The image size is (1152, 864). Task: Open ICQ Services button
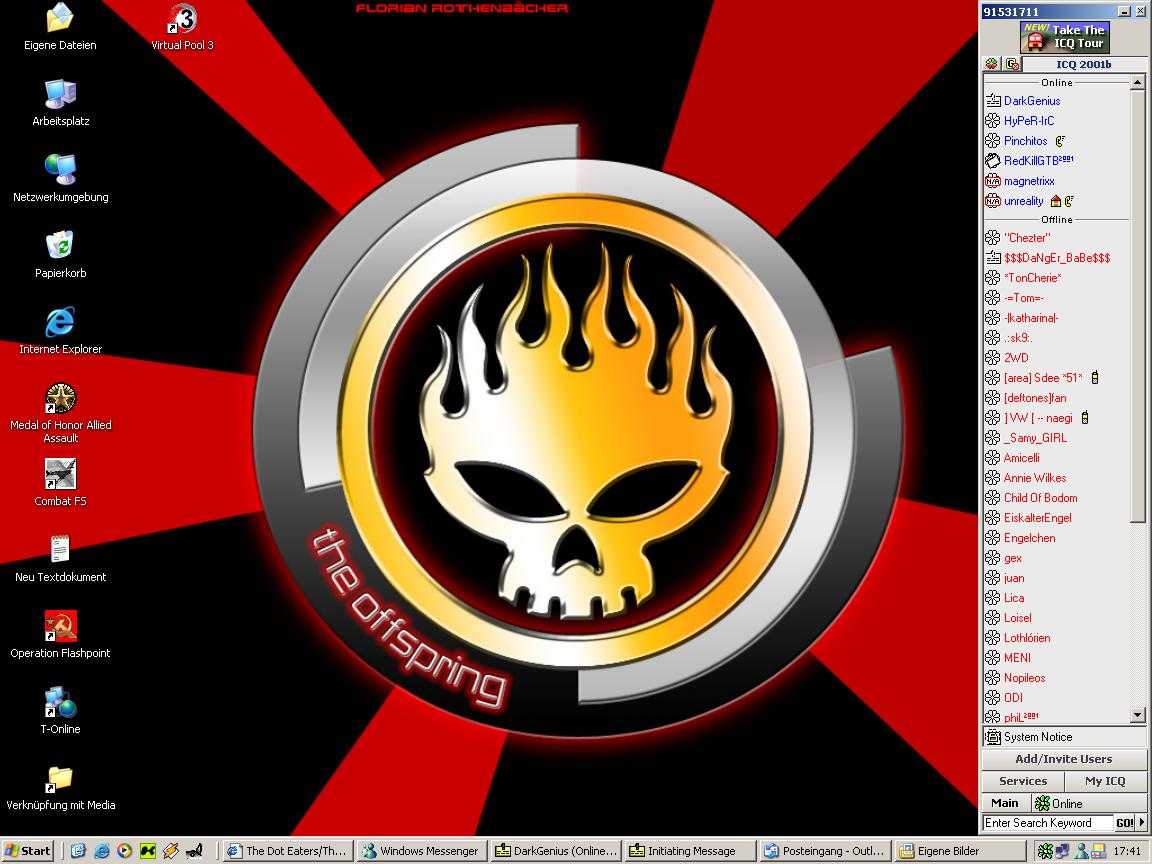1023,781
